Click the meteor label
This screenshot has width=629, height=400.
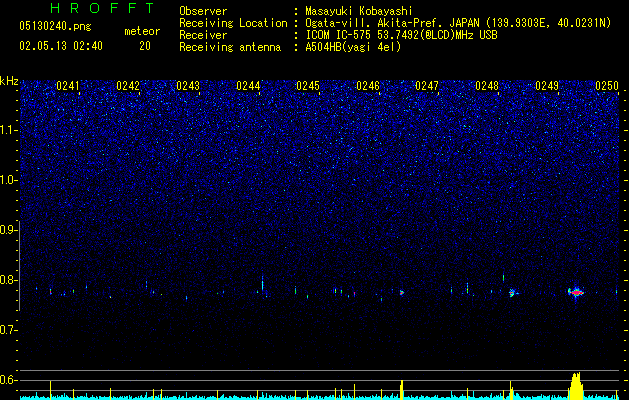click(x=142, y=31)
